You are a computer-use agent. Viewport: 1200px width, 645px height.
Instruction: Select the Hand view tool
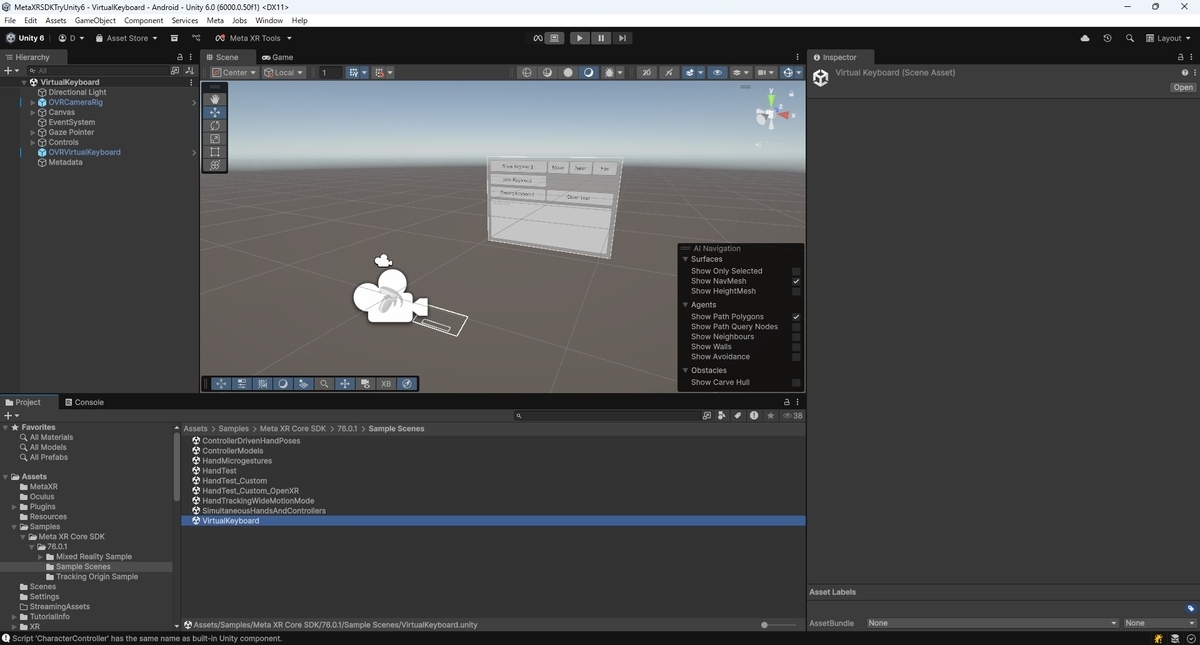pyautogui.click(x=215, y=99)
